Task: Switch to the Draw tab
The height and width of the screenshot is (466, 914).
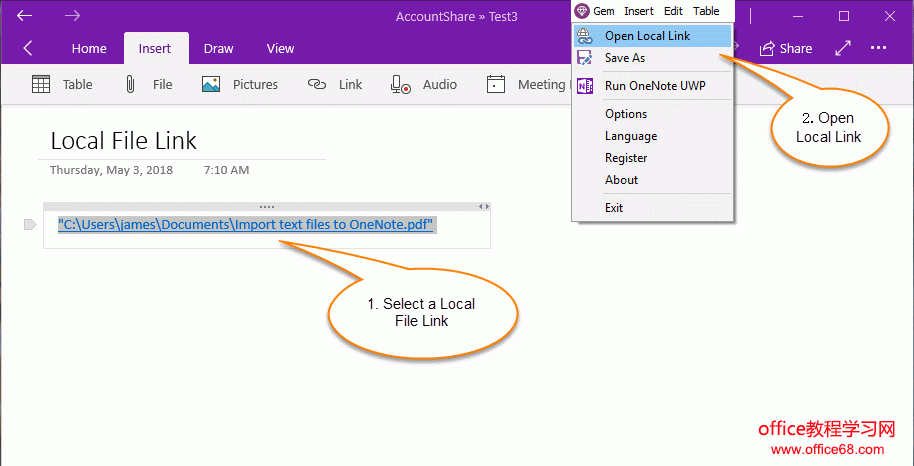Action: [x=219, y=49]
